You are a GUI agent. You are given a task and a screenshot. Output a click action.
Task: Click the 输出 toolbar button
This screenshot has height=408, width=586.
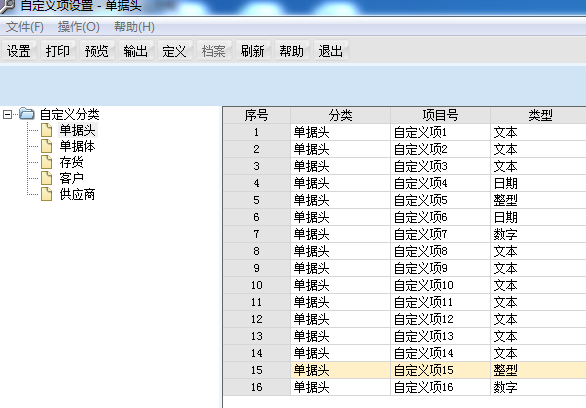tap(135, 51)
